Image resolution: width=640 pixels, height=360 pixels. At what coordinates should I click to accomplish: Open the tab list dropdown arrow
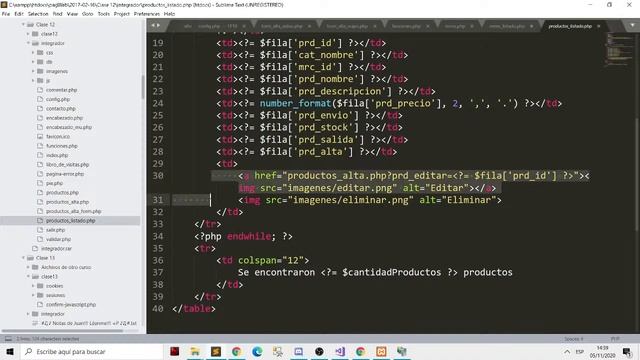click(x=632, y=26)
